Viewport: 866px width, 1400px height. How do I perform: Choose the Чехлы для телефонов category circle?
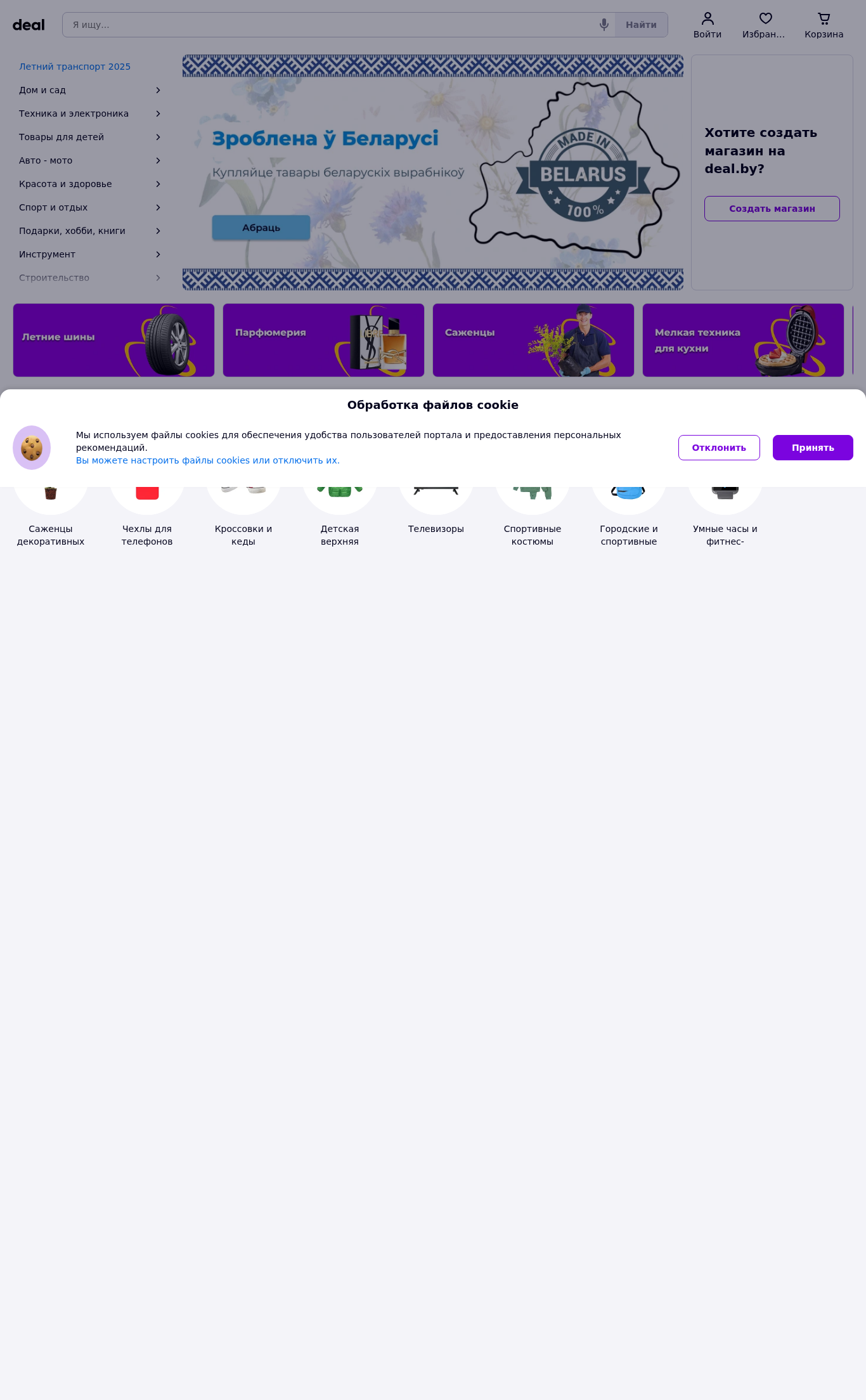(147, 491)
